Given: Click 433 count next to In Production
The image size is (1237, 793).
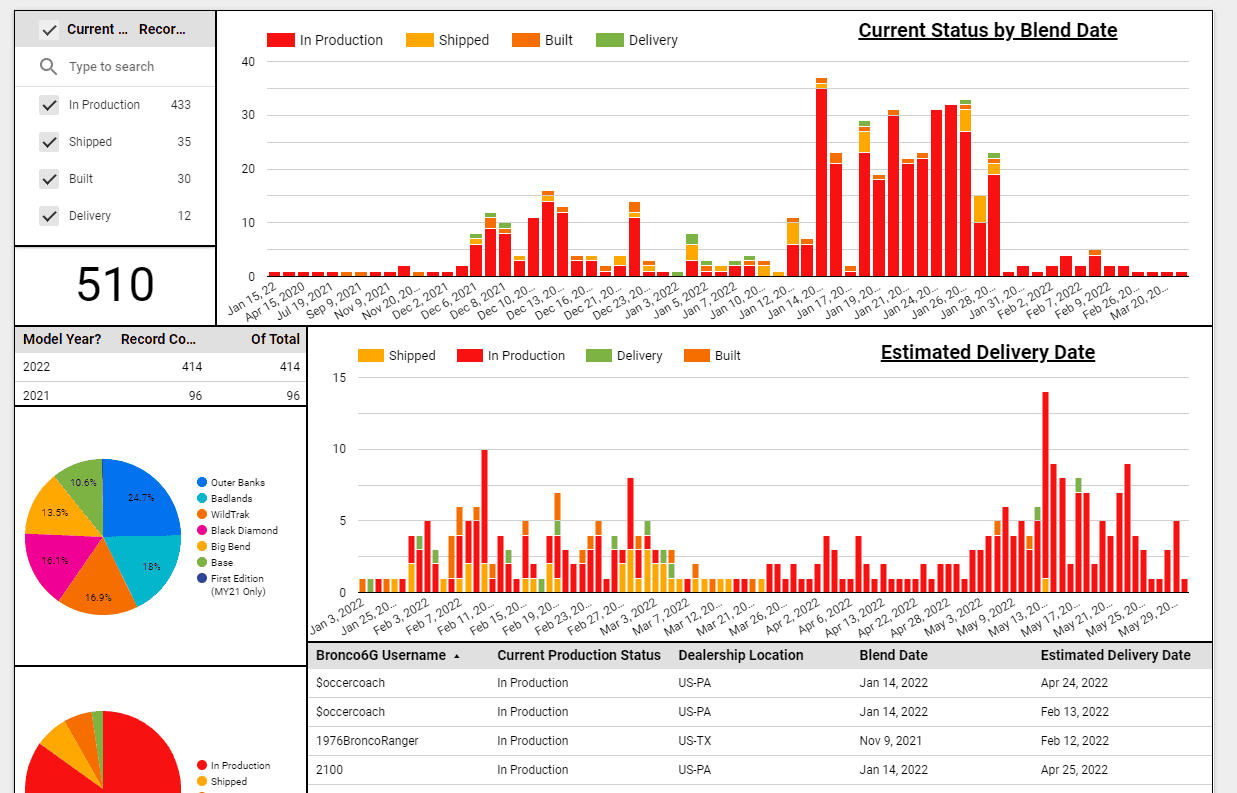Looking at the screenshot, I should pos(181,105).
